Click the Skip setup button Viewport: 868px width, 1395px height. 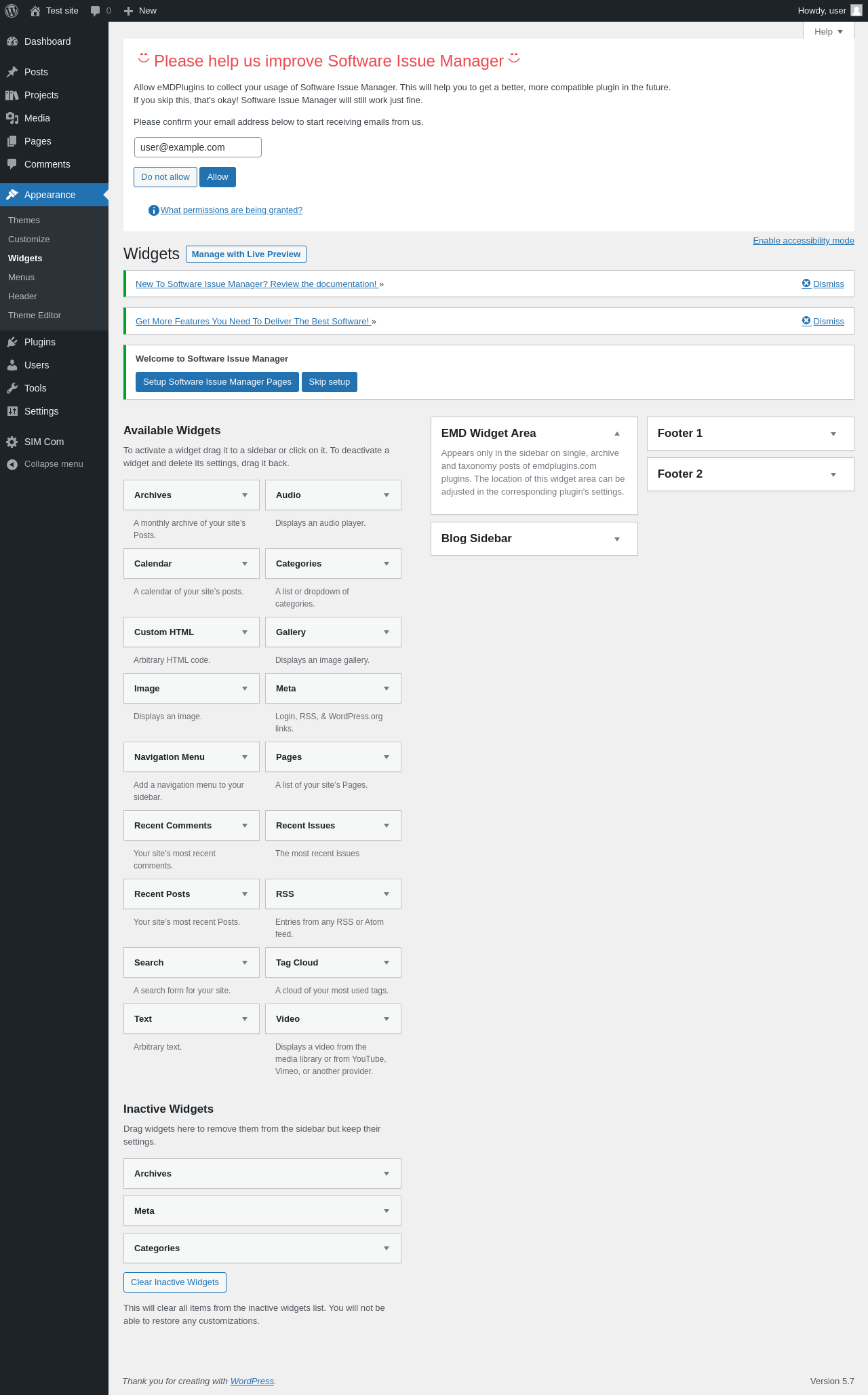coord(330,382)
